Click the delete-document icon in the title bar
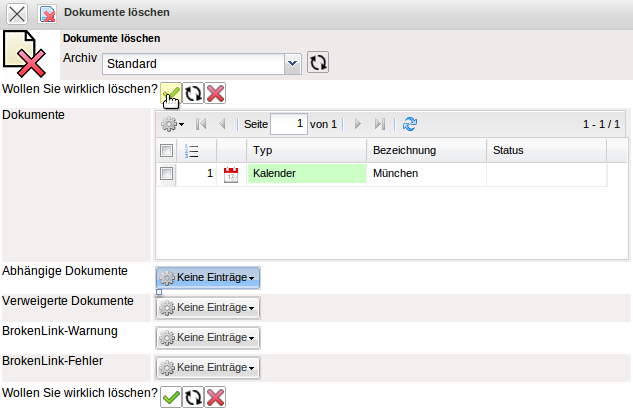Viewport: 633px width, 411px height. tap(47, 14)
